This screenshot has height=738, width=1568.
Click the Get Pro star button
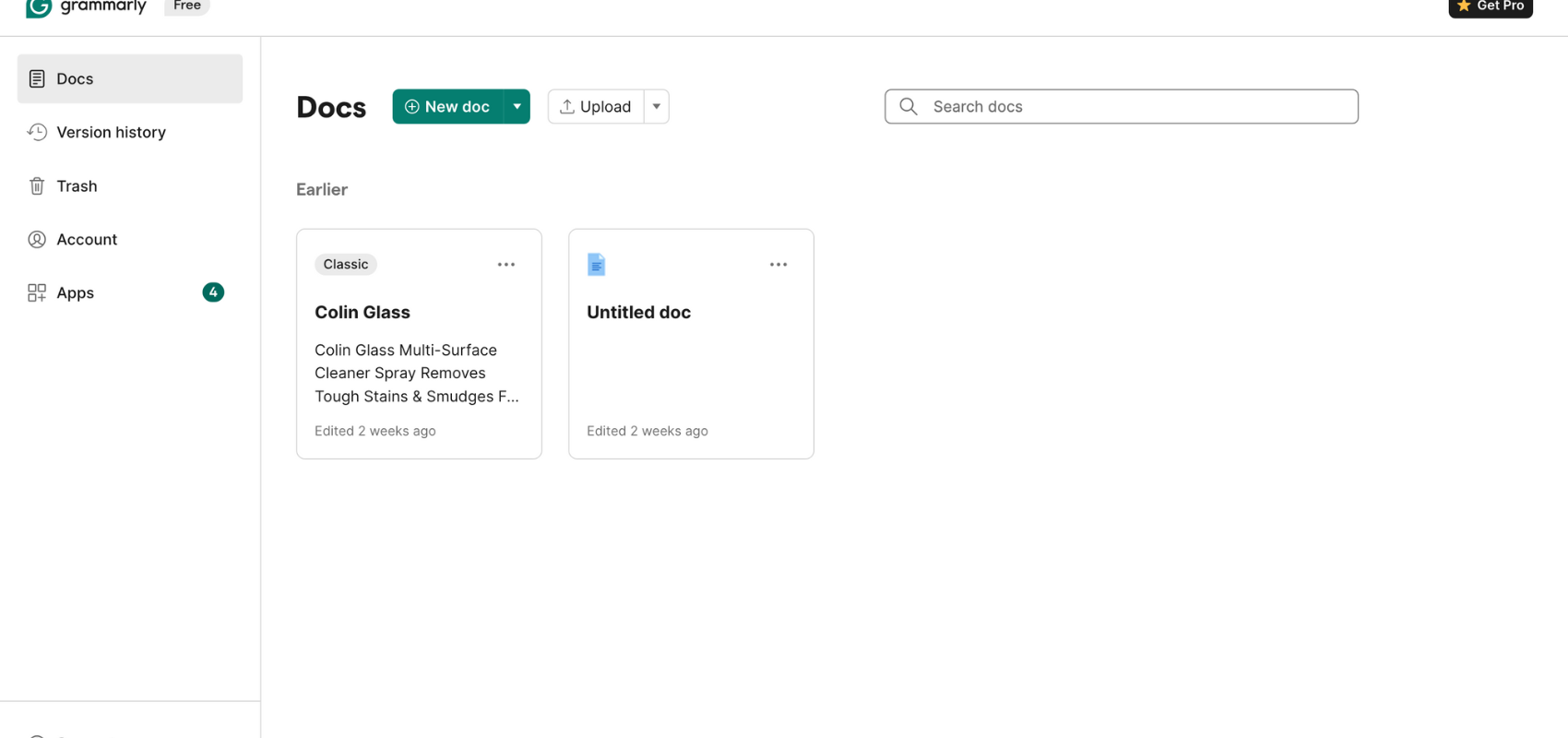(x=1491, y=6)
